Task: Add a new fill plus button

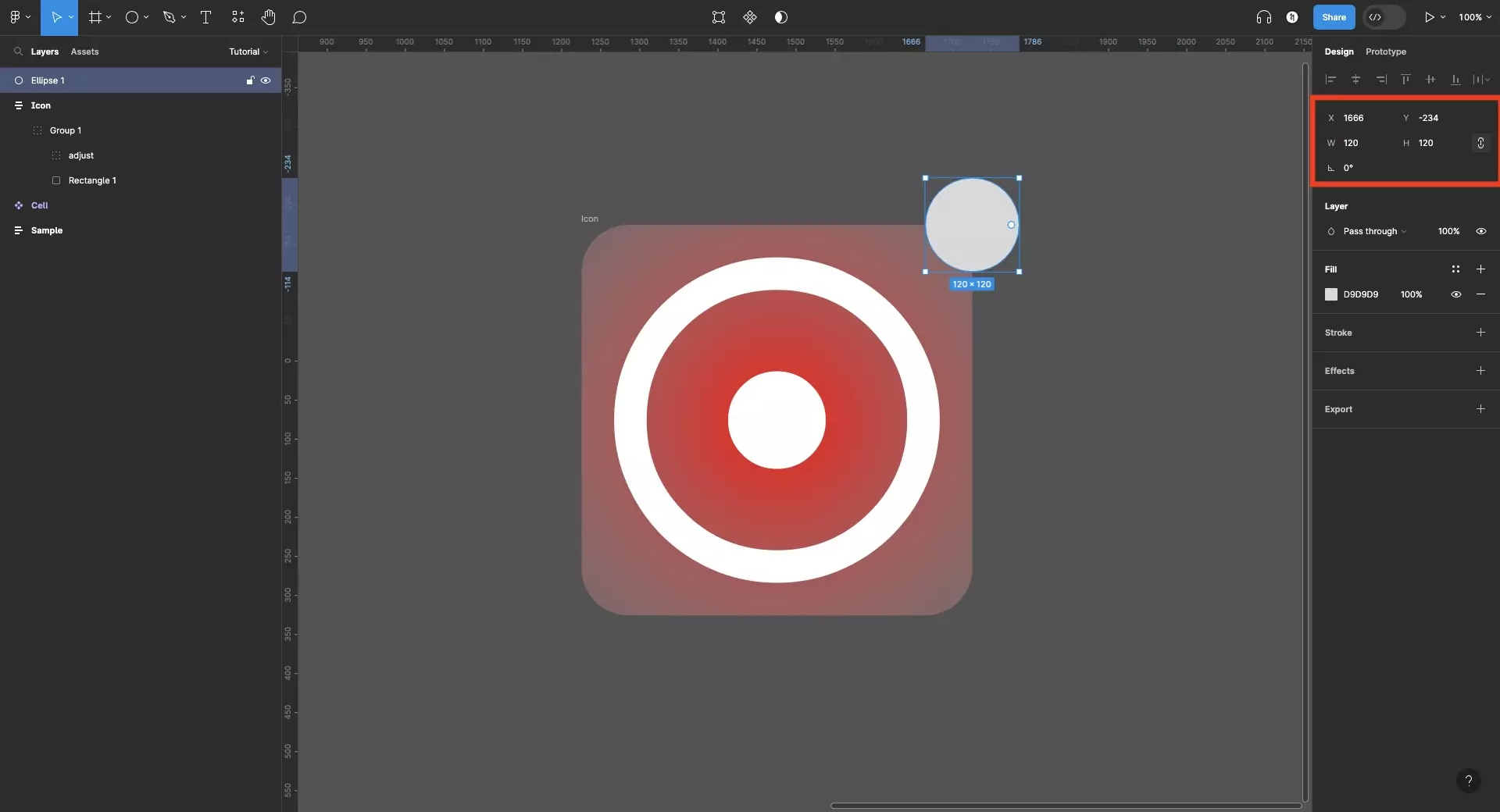Action: pos(1480,269)
